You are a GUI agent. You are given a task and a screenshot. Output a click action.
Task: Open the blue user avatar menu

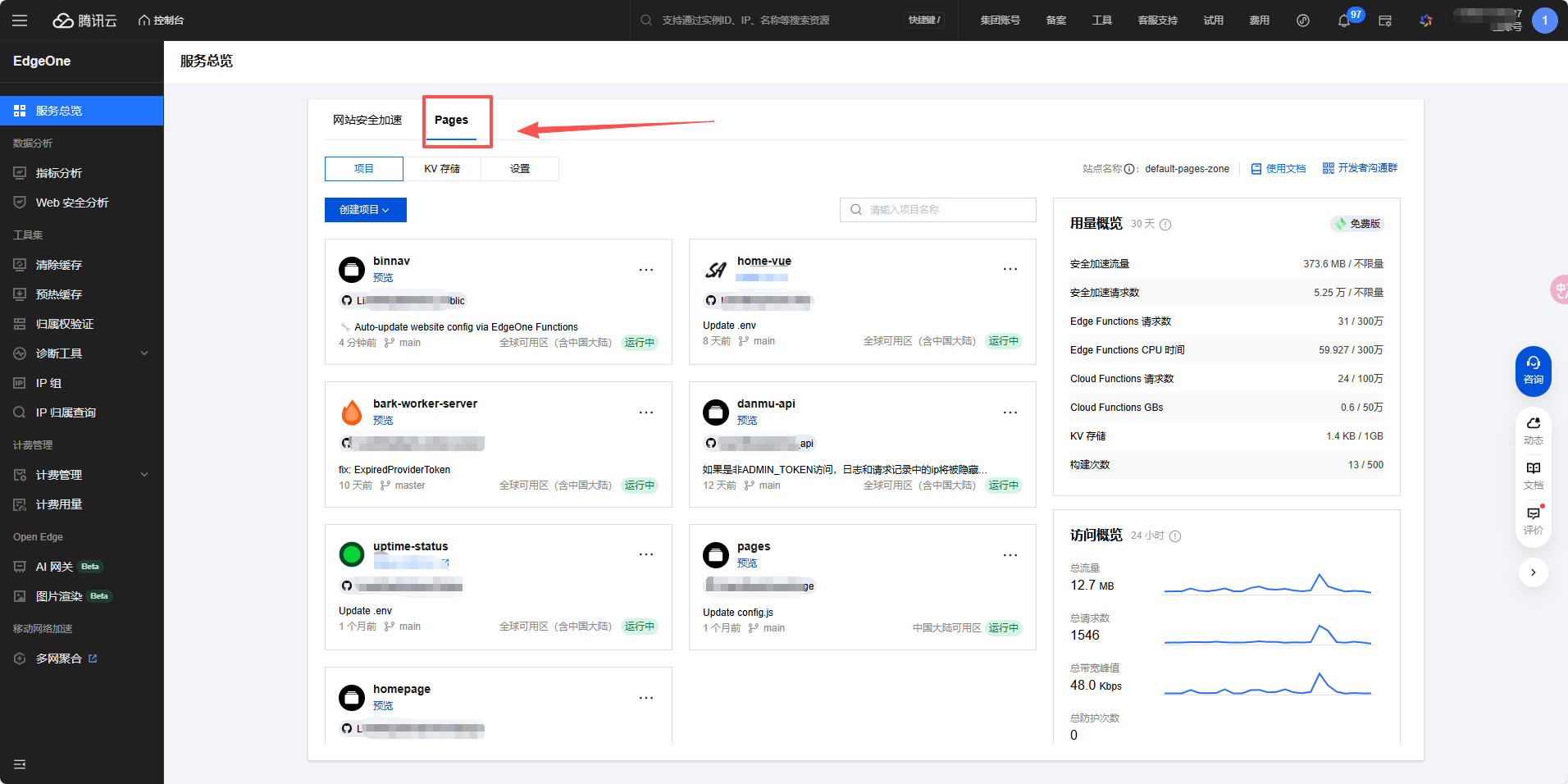(x=1545, y=21)
